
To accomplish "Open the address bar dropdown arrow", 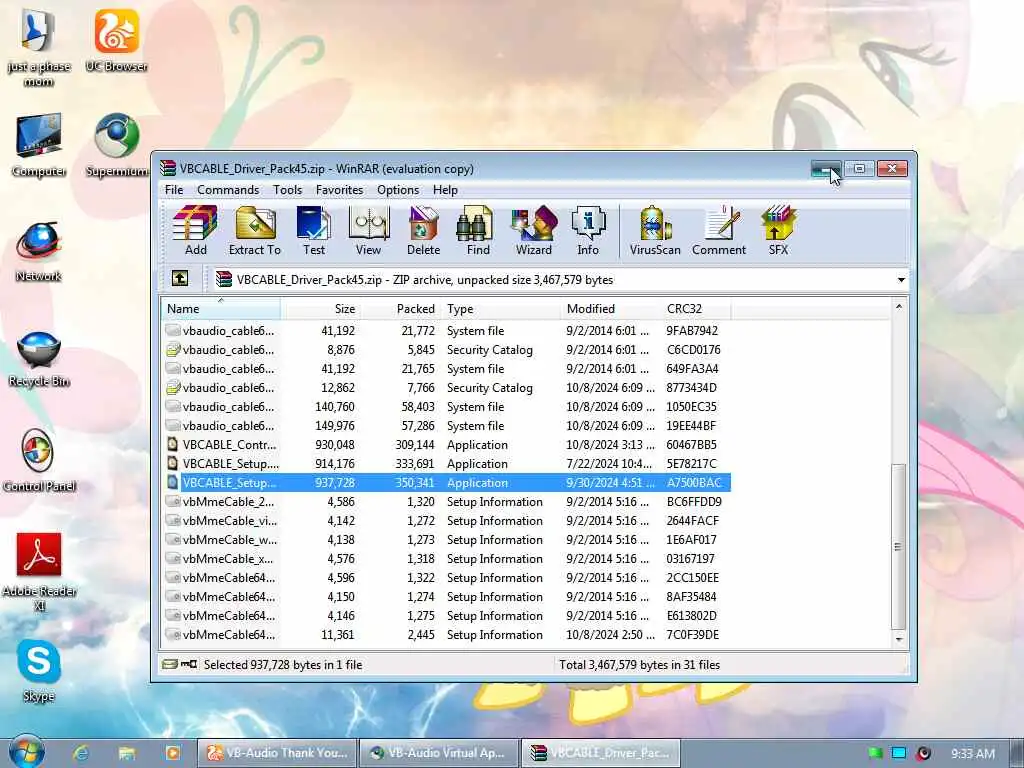I will [901, 280].
